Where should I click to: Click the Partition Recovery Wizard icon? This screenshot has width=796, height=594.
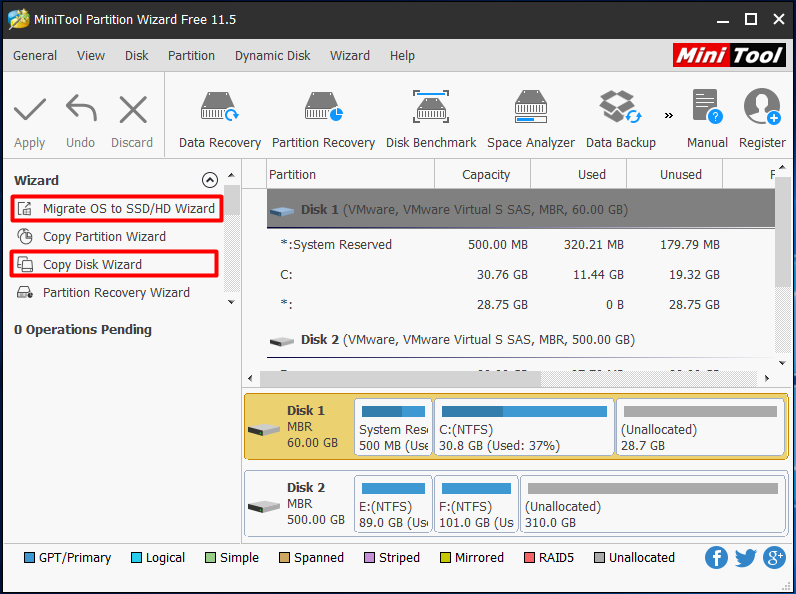pos(25,292)
